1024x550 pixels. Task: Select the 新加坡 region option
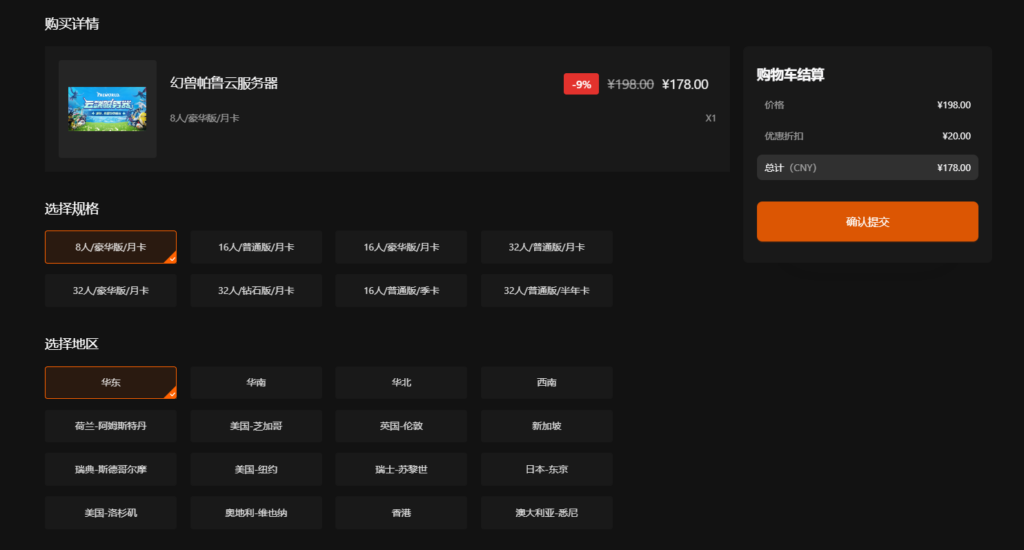pyautogui.click(x=546, y=426)
